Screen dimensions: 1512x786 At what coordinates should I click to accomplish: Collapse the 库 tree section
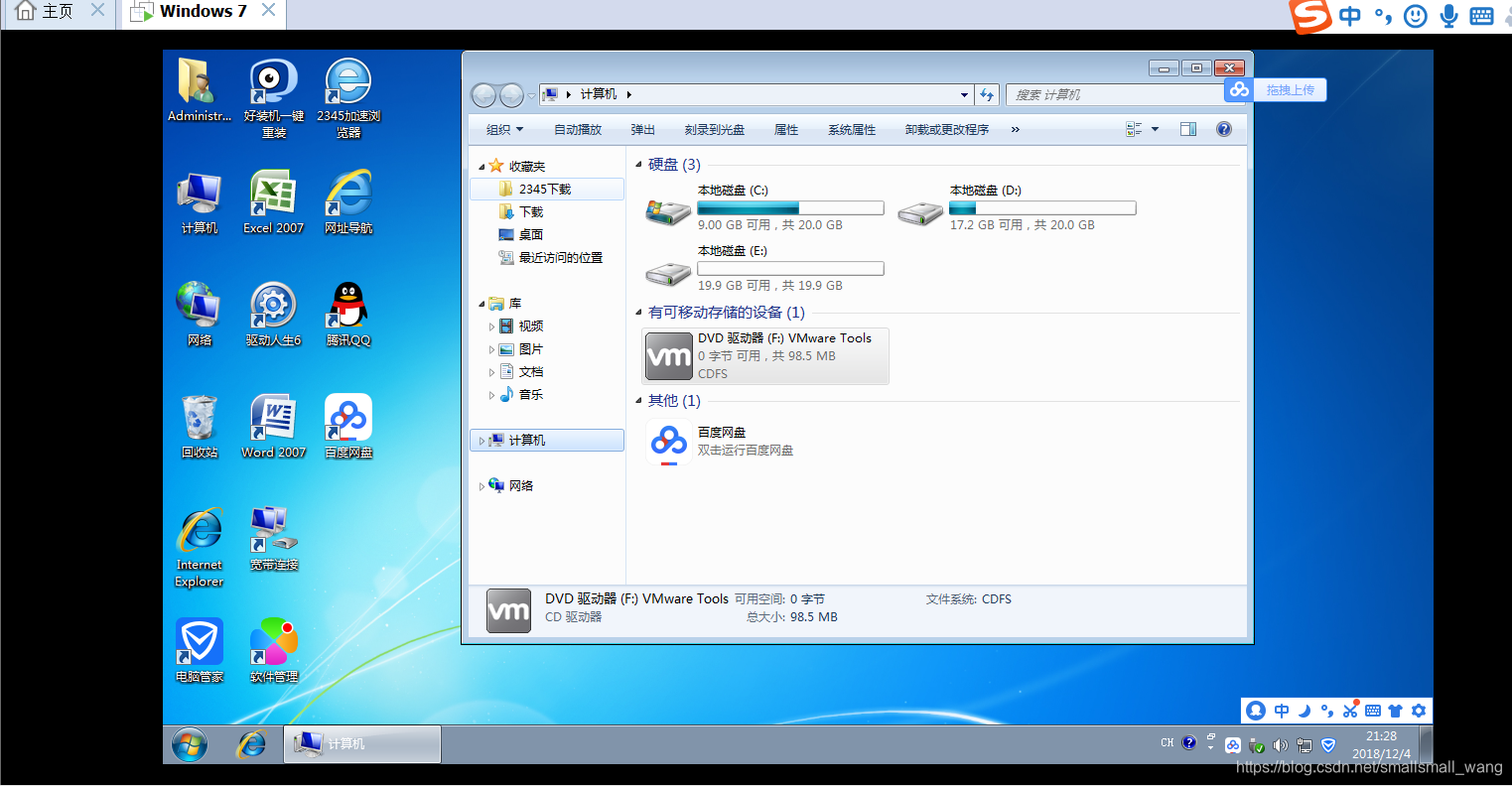pyautogui.click(x=482, y=304)
